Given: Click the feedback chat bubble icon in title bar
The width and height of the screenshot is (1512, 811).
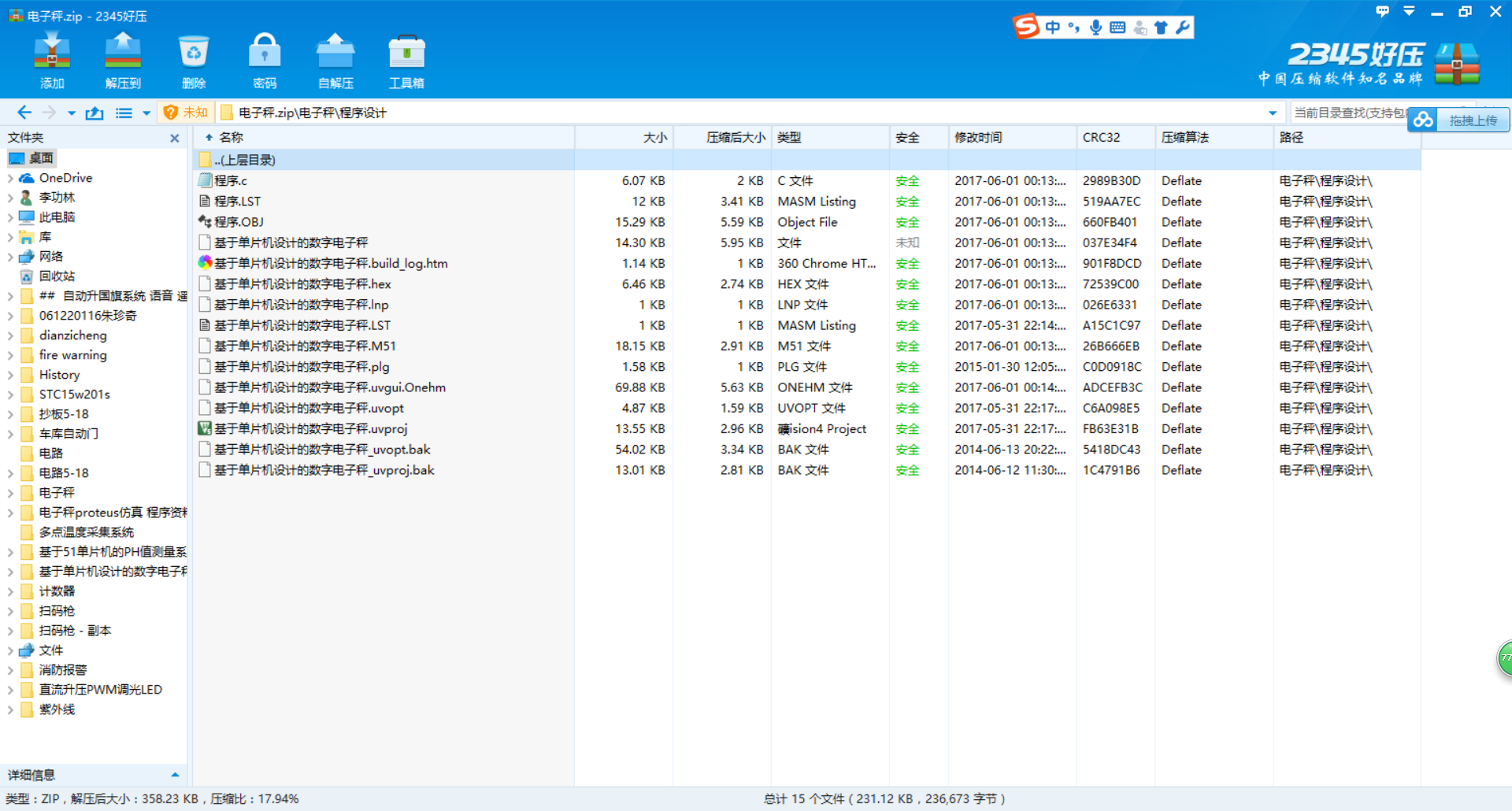Looking at the screenshot, I should pyautogui.click(x=1382, y=11).
